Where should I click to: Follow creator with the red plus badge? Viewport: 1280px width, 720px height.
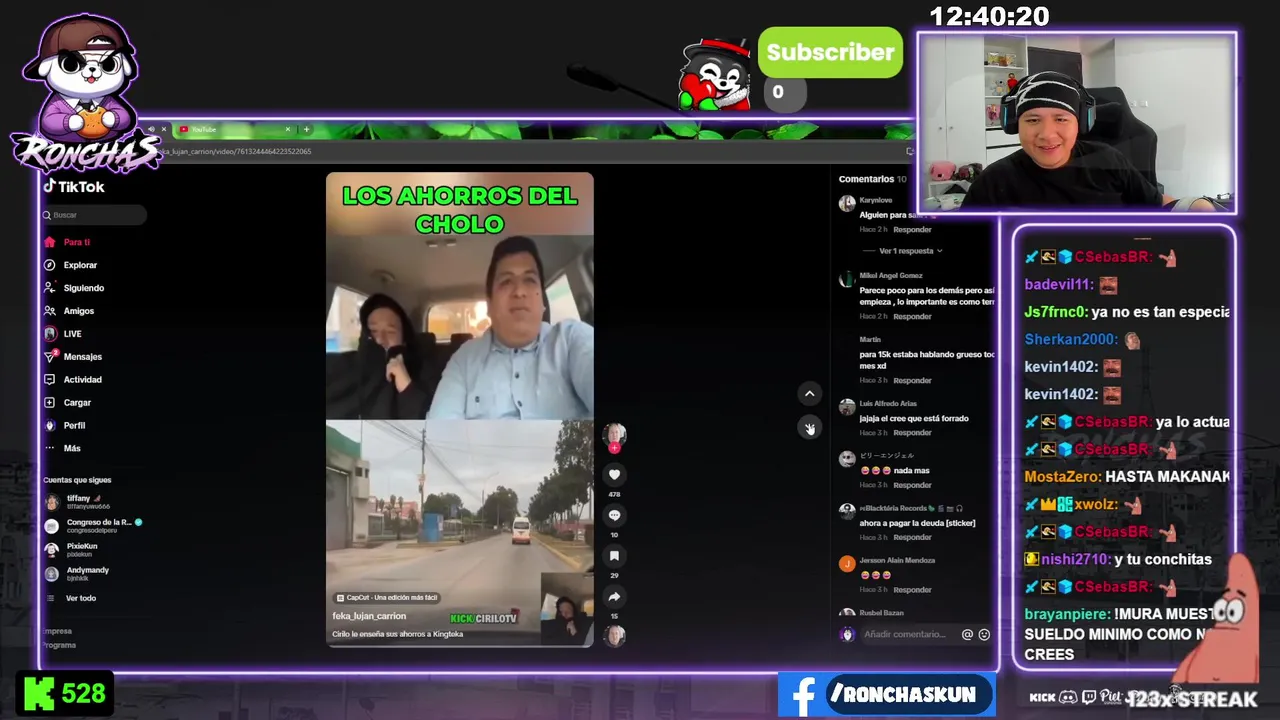coord(614,449)
